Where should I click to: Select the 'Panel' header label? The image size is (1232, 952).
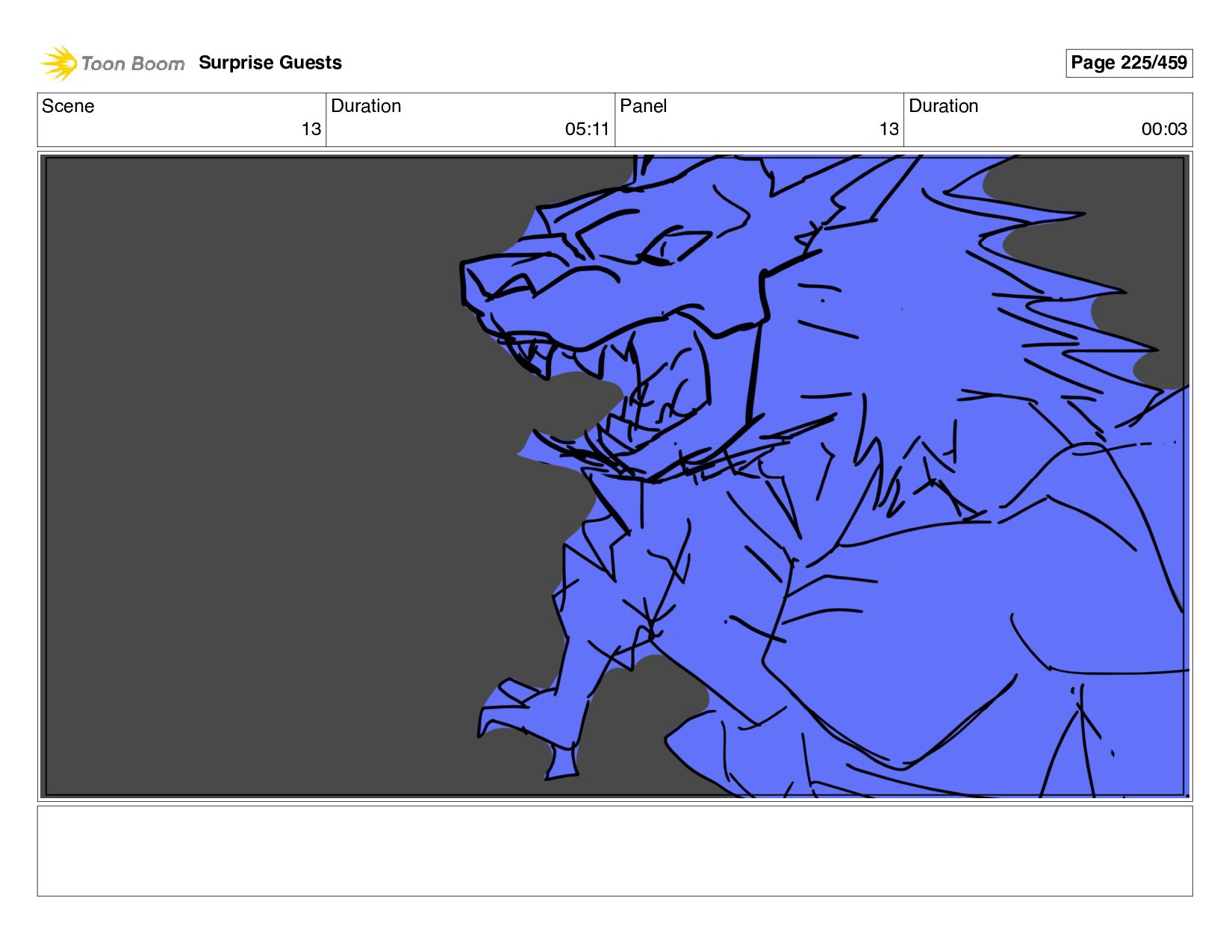pos(643,106)
